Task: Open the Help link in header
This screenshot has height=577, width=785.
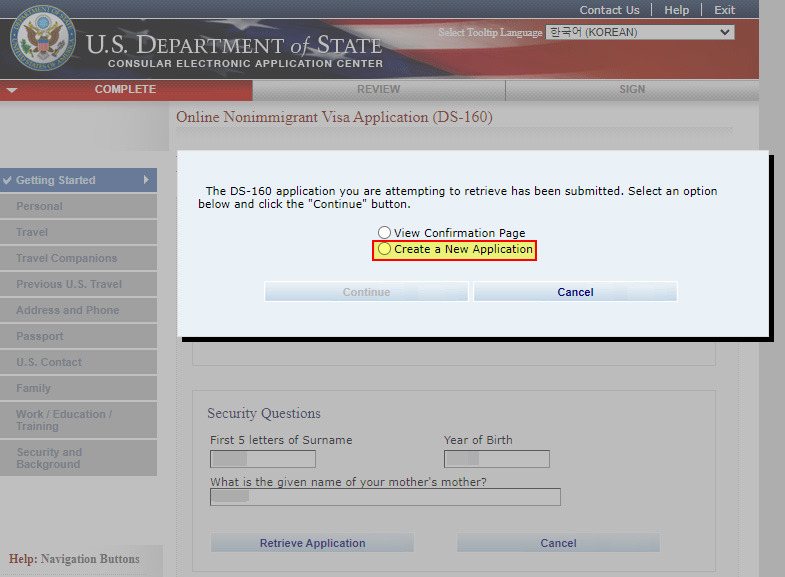Action: pyautogui.click(x=676, y=10)
